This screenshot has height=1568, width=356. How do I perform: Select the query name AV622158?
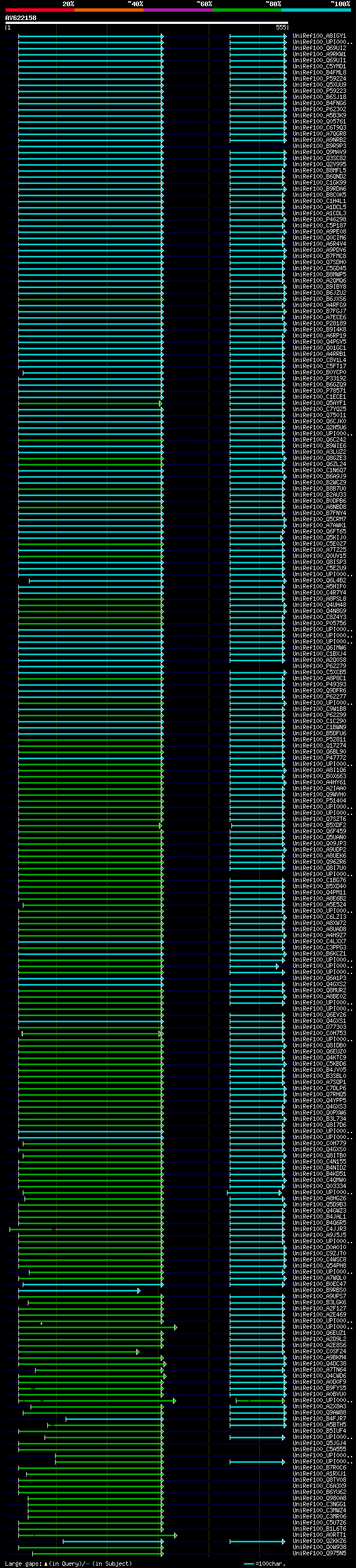[x=21, y=18]
